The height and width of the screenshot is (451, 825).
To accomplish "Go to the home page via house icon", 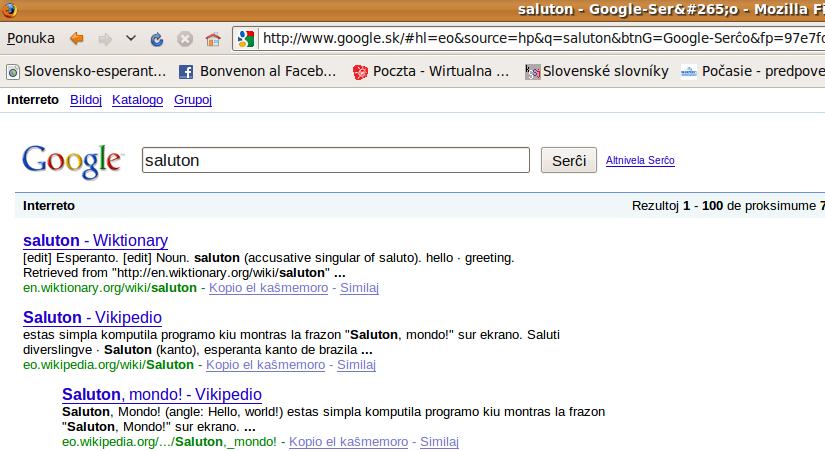I will [213, 39].
